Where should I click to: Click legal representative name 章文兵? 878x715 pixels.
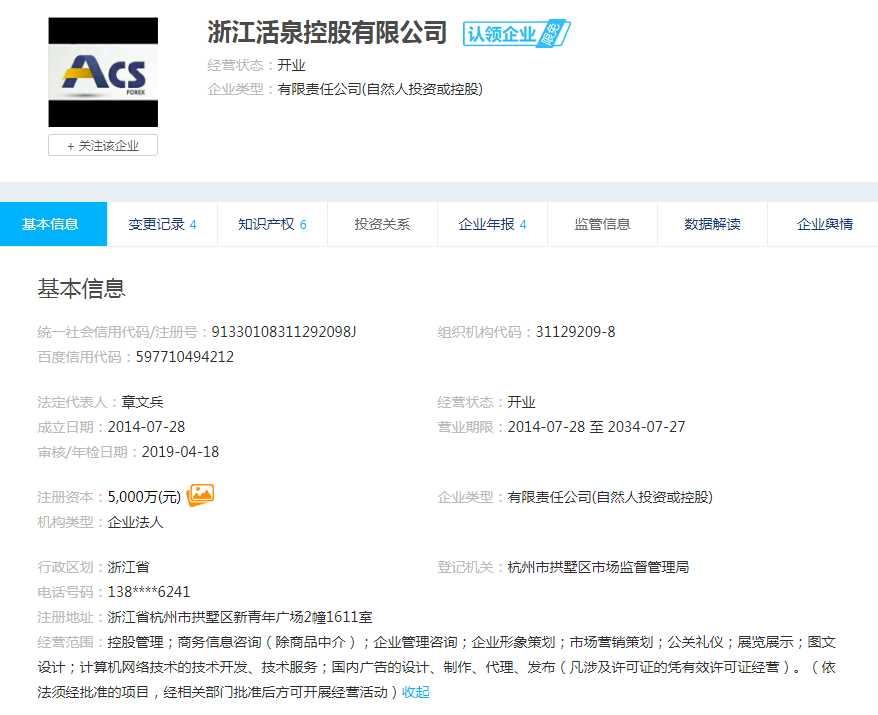coord(143,402)
